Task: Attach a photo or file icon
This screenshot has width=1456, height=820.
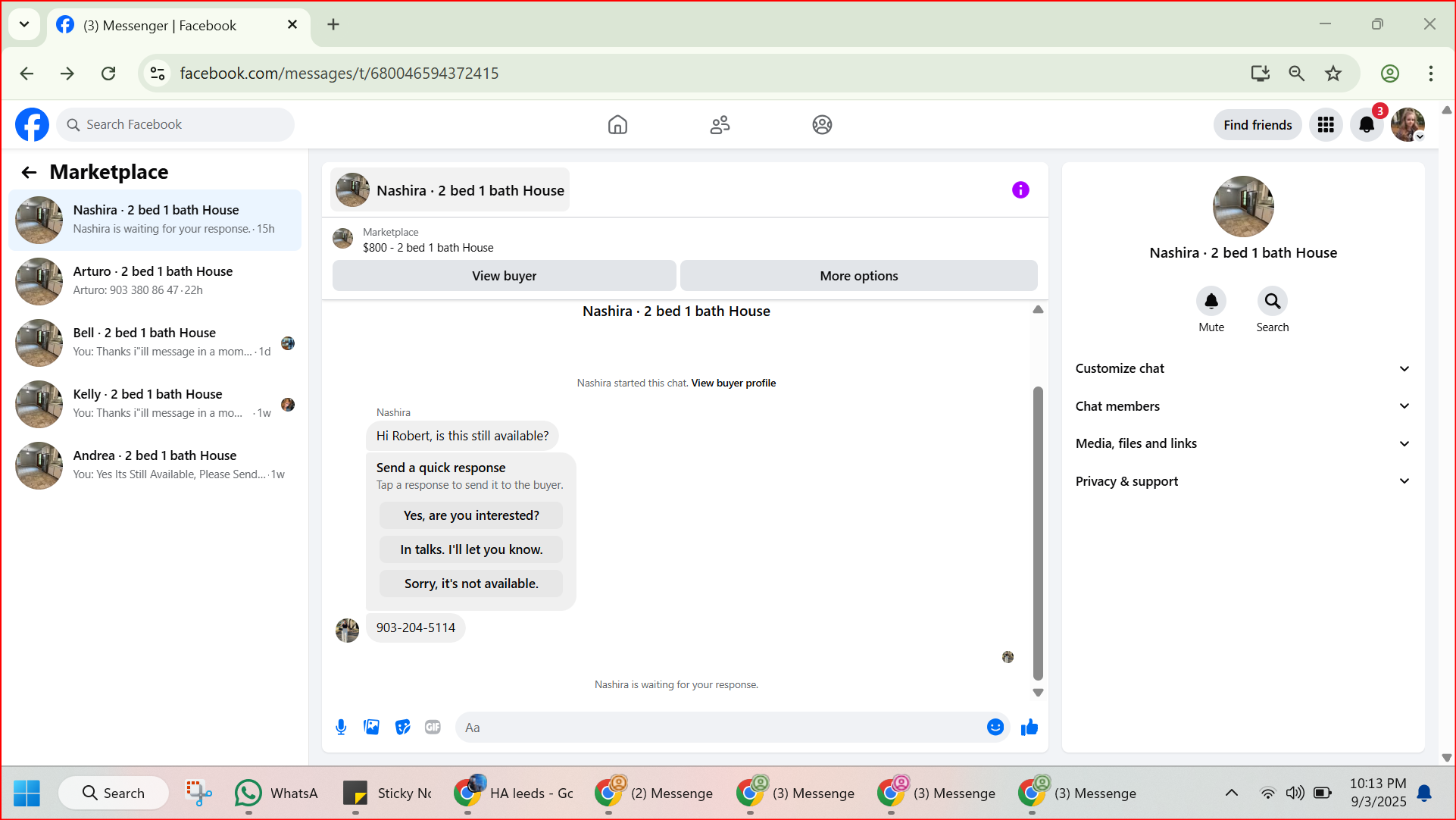Action: tap(371, 728)
